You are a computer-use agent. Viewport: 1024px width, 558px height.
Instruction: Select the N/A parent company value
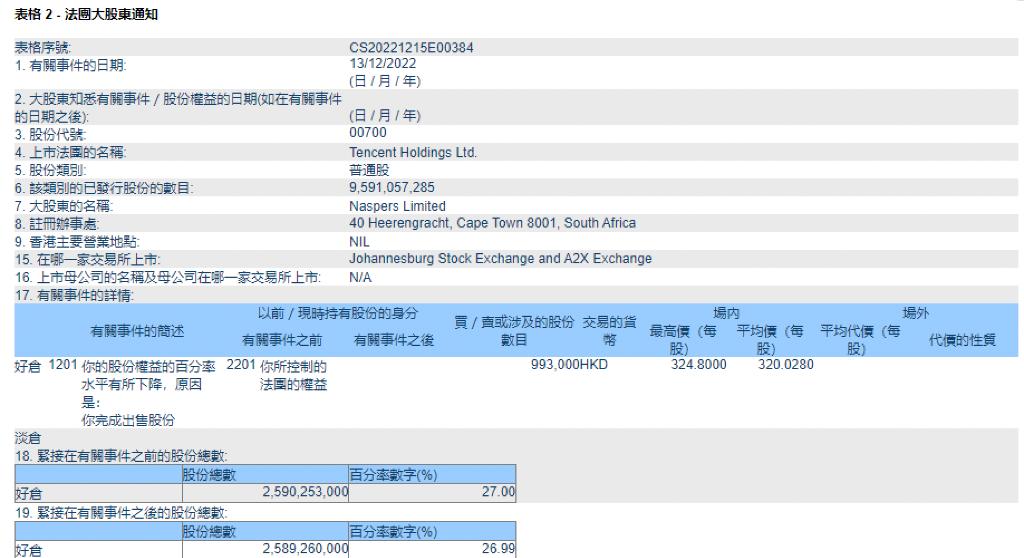[360, 277]
